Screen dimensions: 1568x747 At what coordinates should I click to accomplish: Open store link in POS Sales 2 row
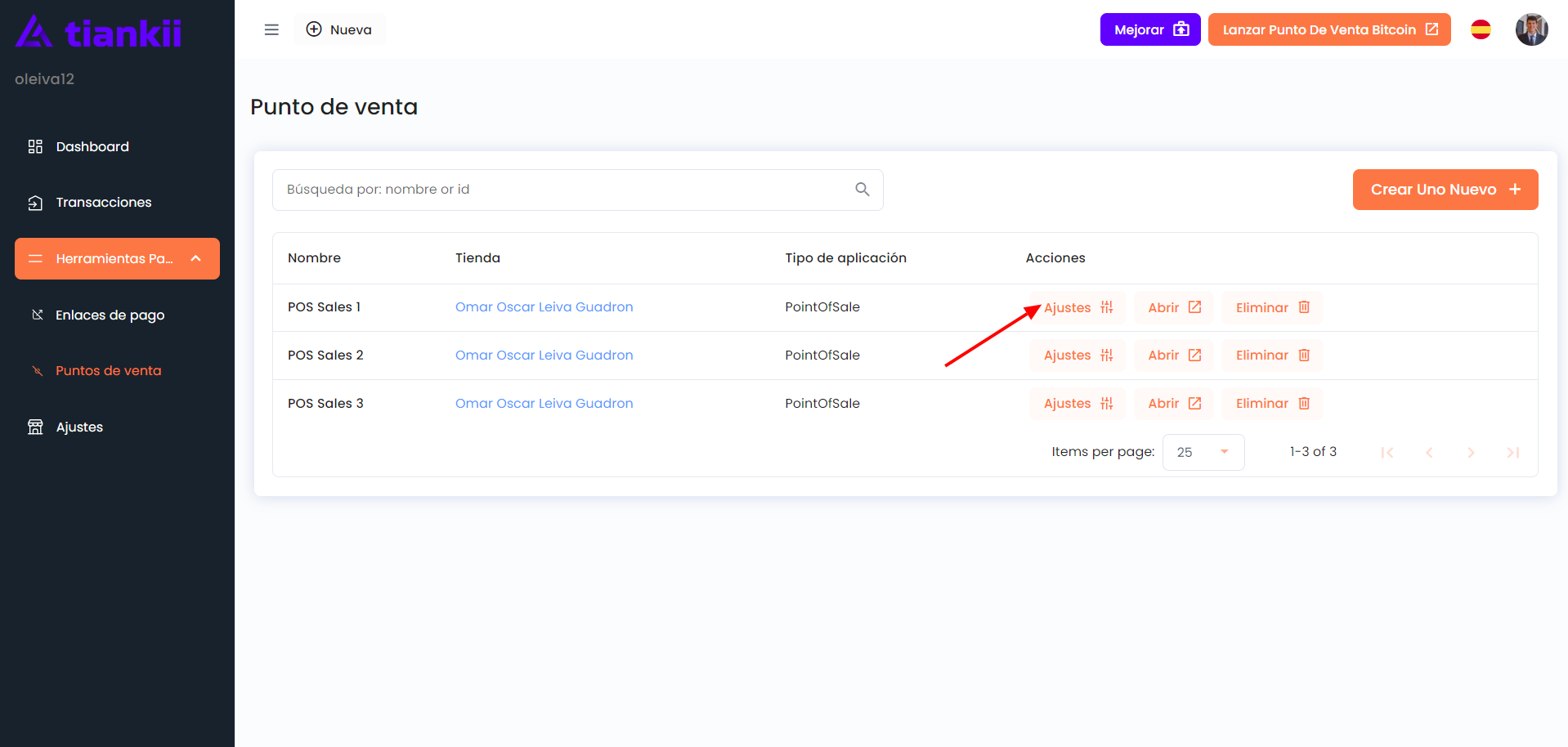[x=544, y=355]
